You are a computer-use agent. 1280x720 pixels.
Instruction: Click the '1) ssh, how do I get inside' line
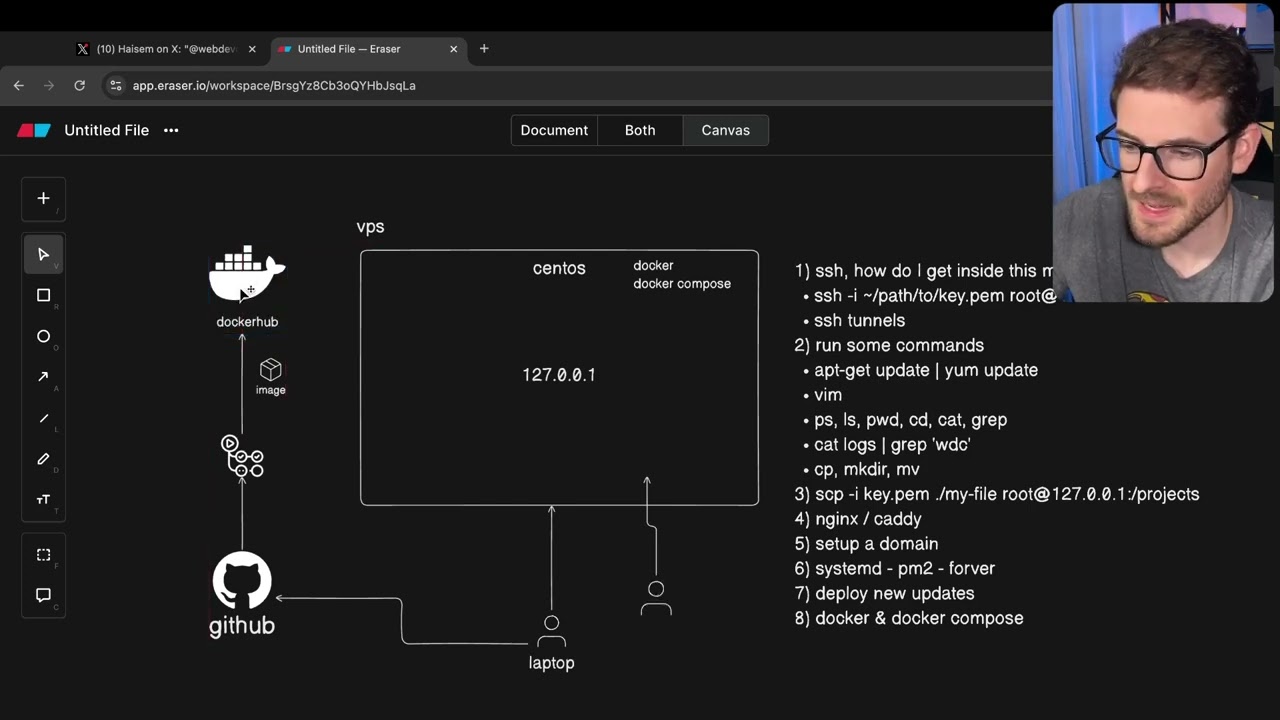point(924,271)
